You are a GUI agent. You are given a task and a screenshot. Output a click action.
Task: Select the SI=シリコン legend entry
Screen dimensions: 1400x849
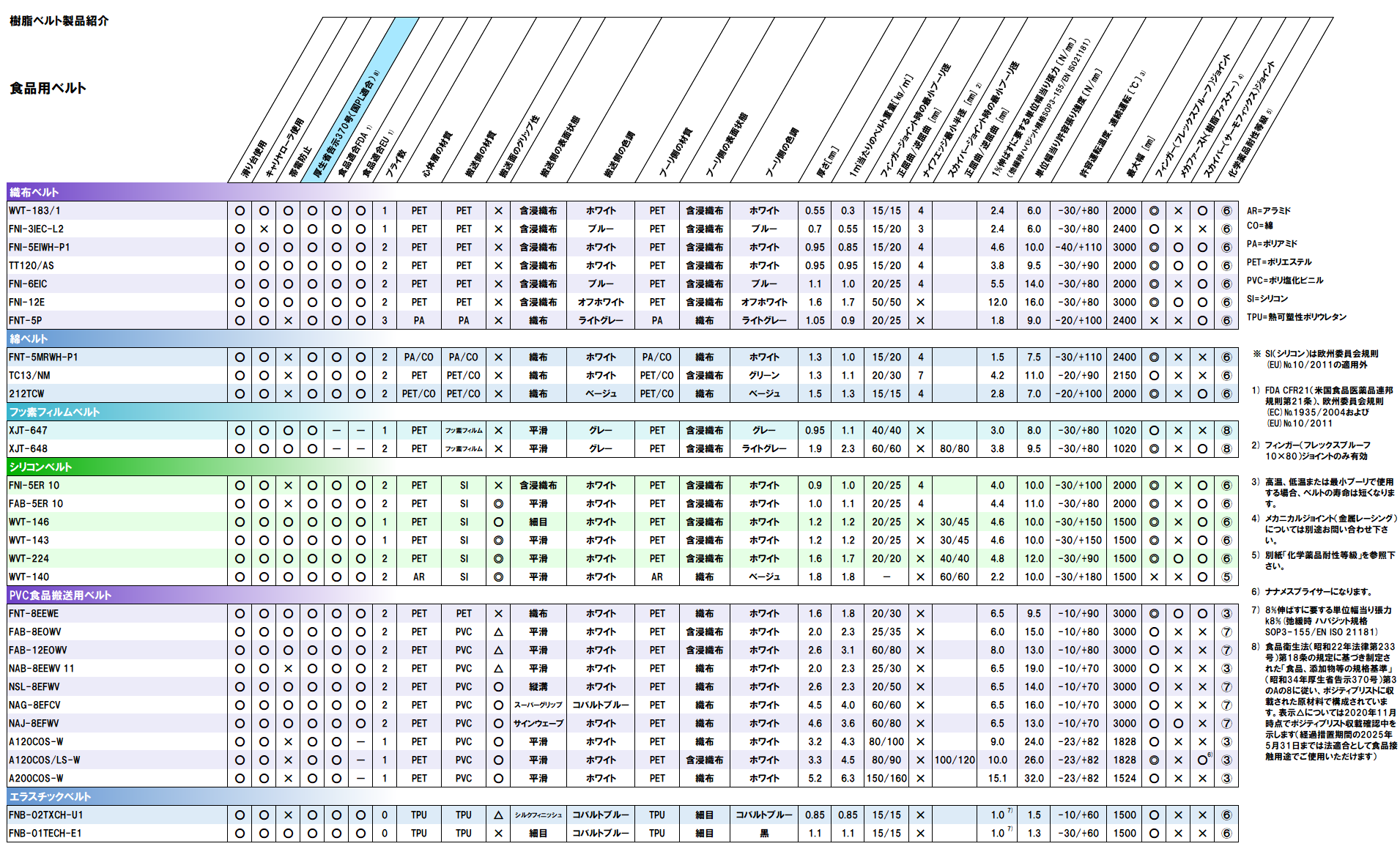pyautogui.click(x=1267, y=298)
